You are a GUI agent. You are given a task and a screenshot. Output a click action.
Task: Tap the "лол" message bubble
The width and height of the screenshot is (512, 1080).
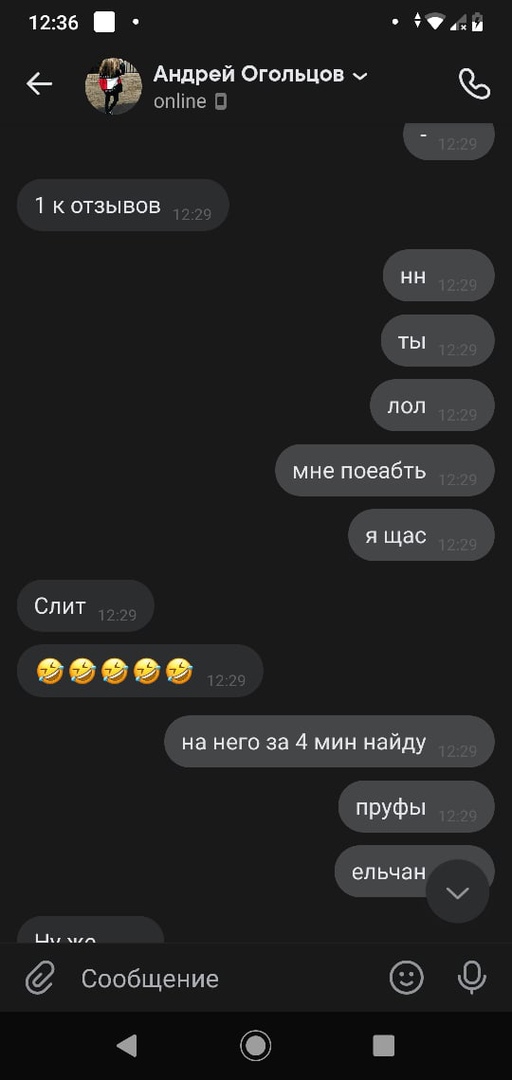432,406
